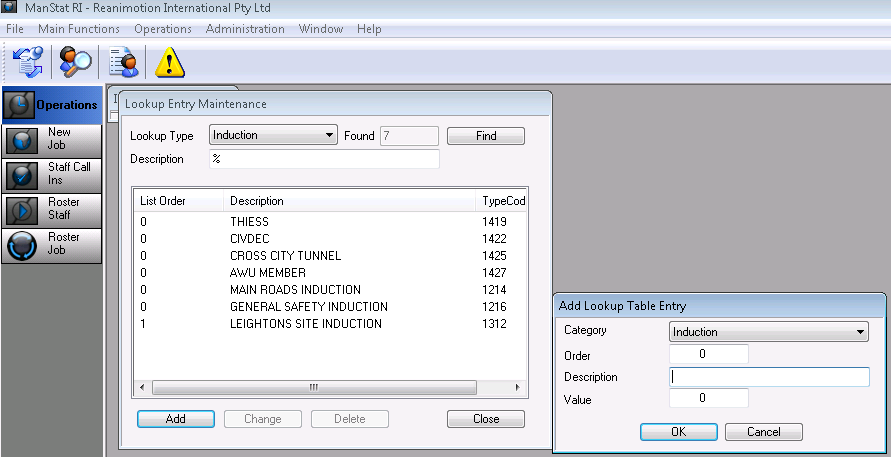891x457 pixels.
Task: Select Roster Staff in sidebar
Action: [x=52, y=209]
